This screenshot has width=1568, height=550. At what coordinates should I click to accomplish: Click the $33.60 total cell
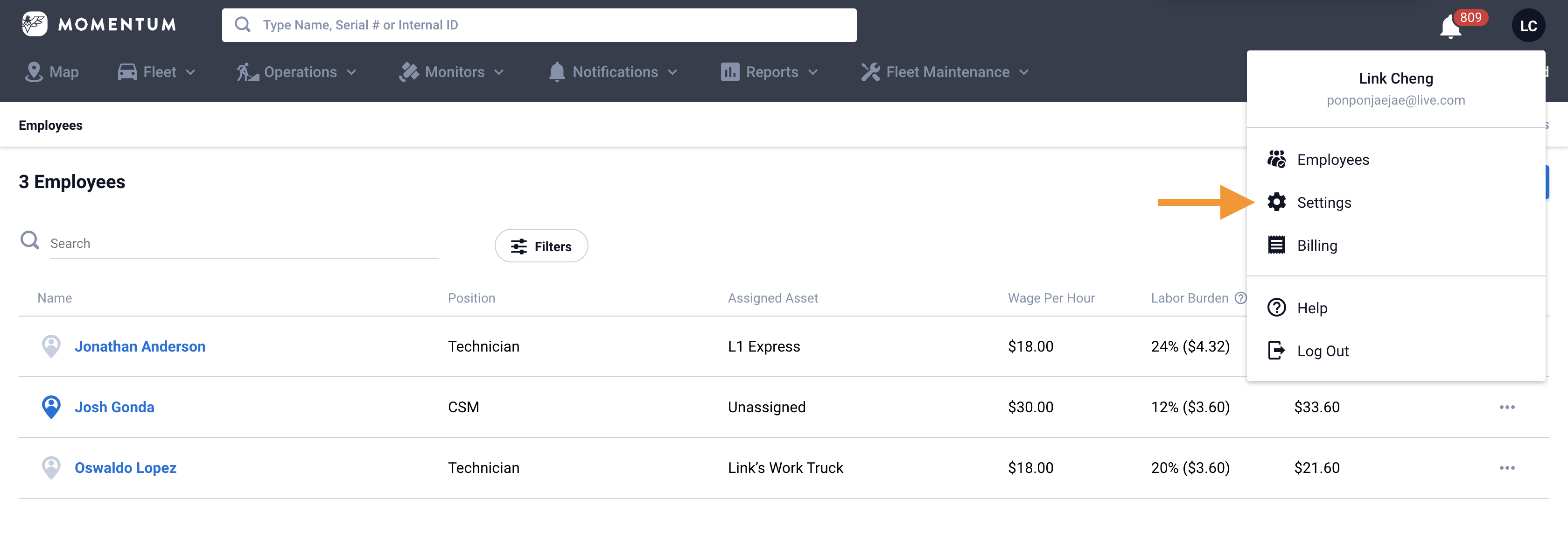tap(1316, 407)
